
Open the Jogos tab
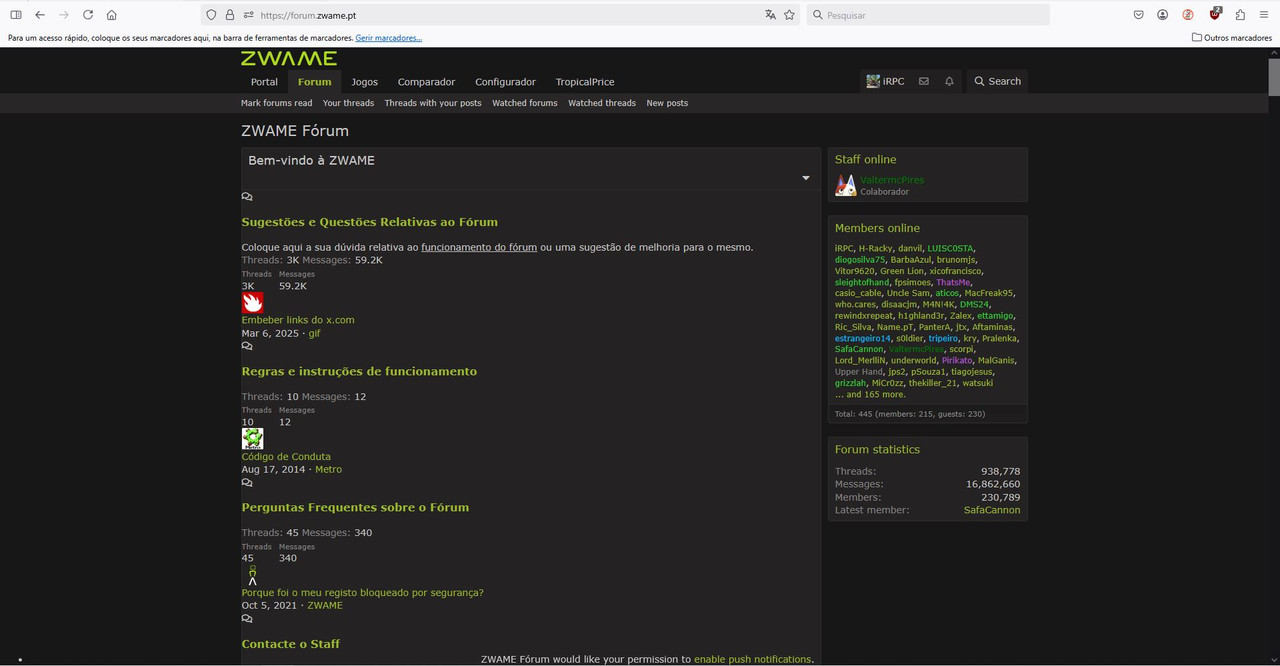(x=365, y=82)
